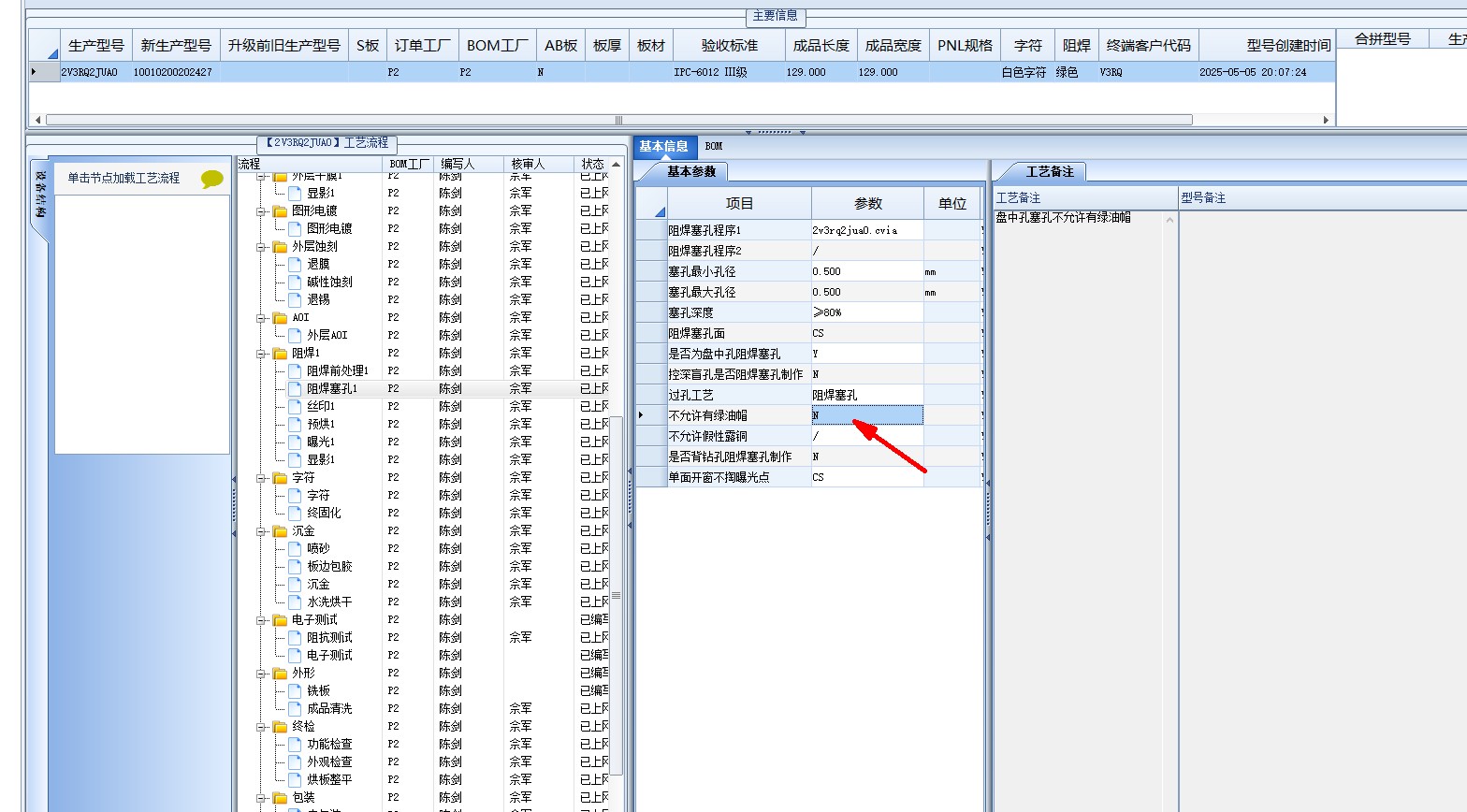Click the 丝印1 document icon
The image size is (1467, 812).
coord(295,407)
